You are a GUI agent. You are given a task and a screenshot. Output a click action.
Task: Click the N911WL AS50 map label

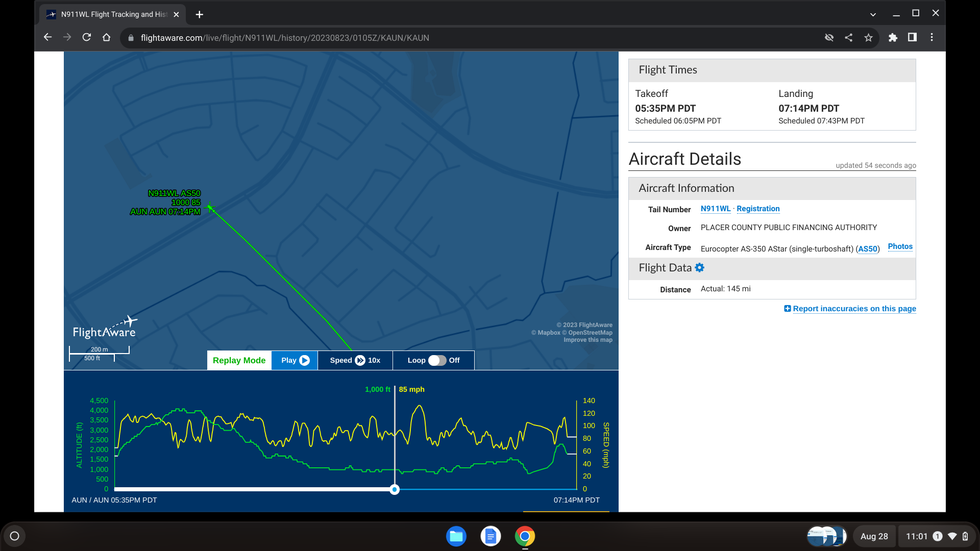174,194
